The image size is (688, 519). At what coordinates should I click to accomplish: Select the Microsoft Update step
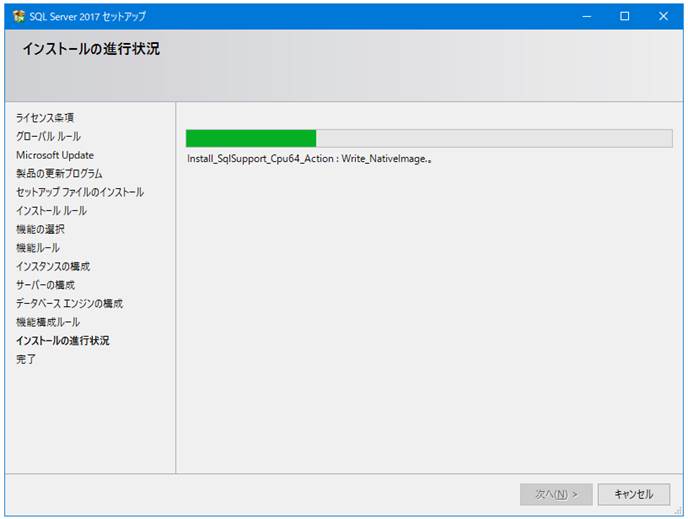pyautogui.click(x=55, y=155)
